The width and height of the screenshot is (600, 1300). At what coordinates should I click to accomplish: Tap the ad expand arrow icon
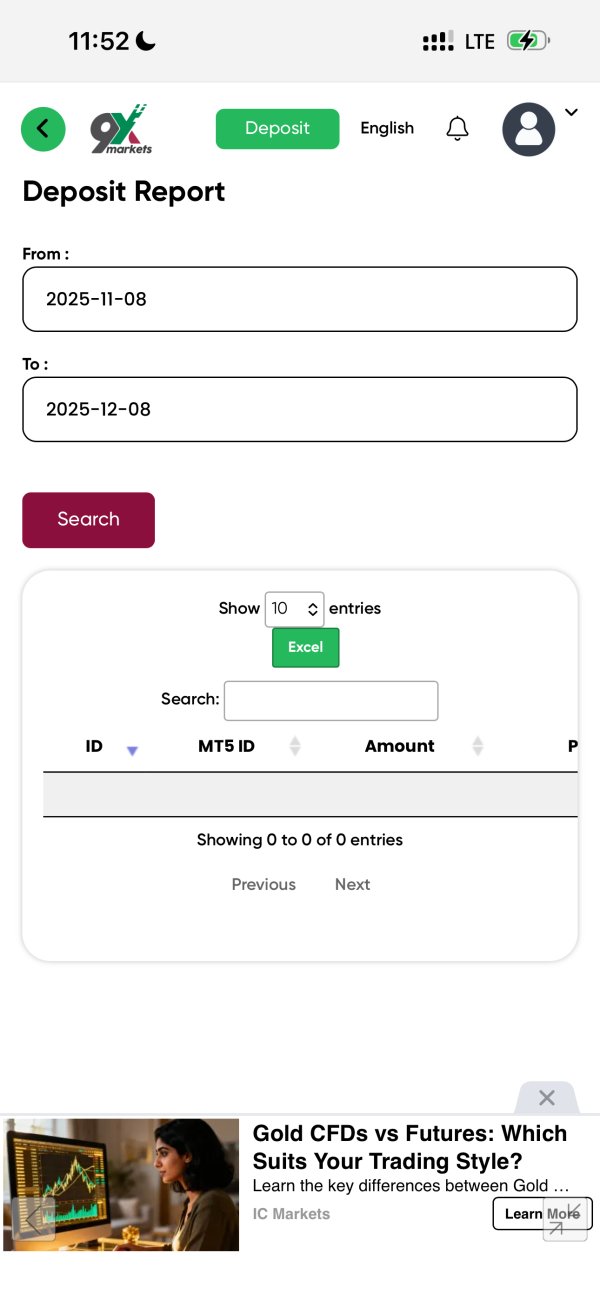point(565,1220)
